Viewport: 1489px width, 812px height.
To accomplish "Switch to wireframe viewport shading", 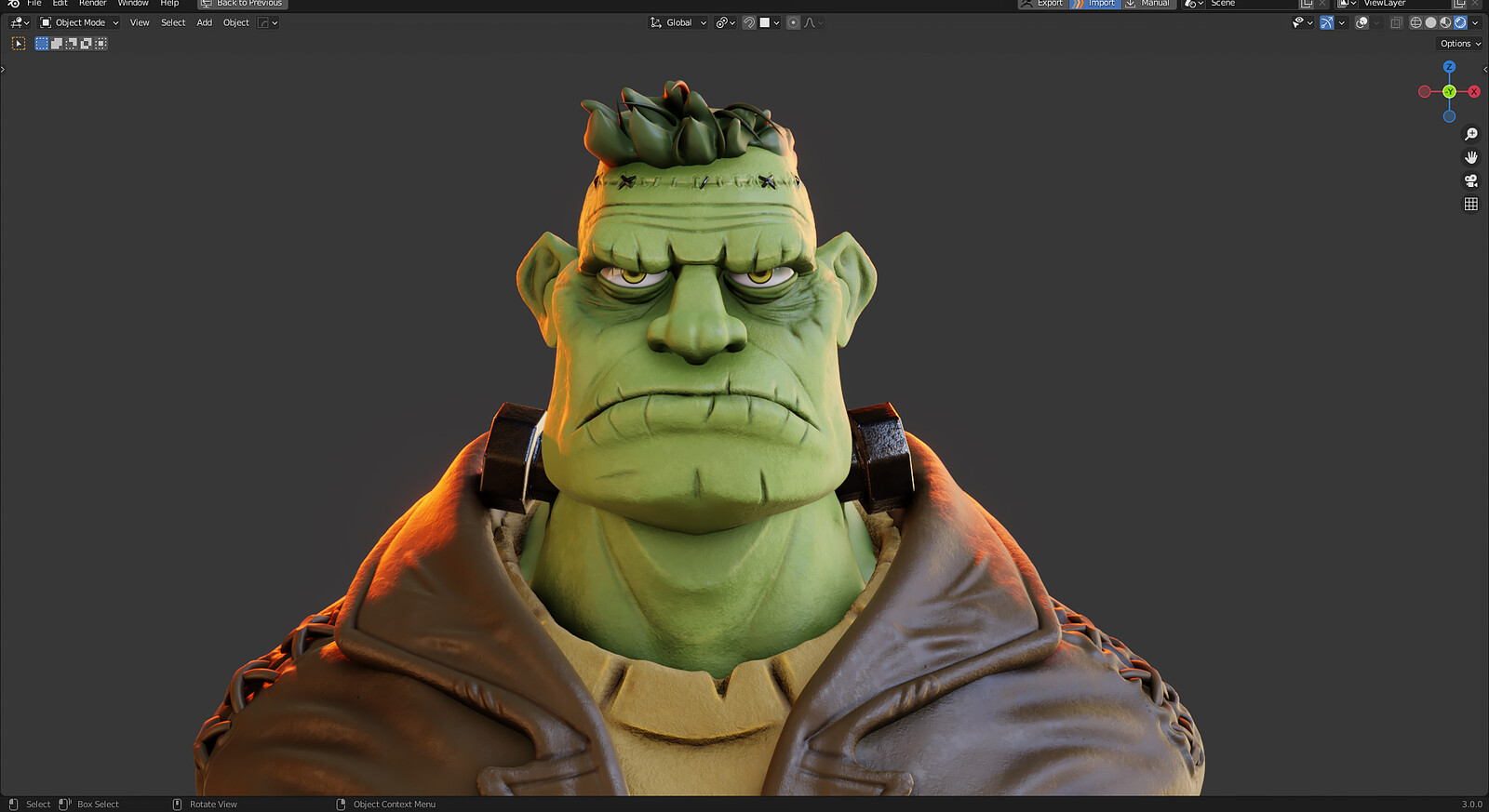I will (x=1416, y=22).
